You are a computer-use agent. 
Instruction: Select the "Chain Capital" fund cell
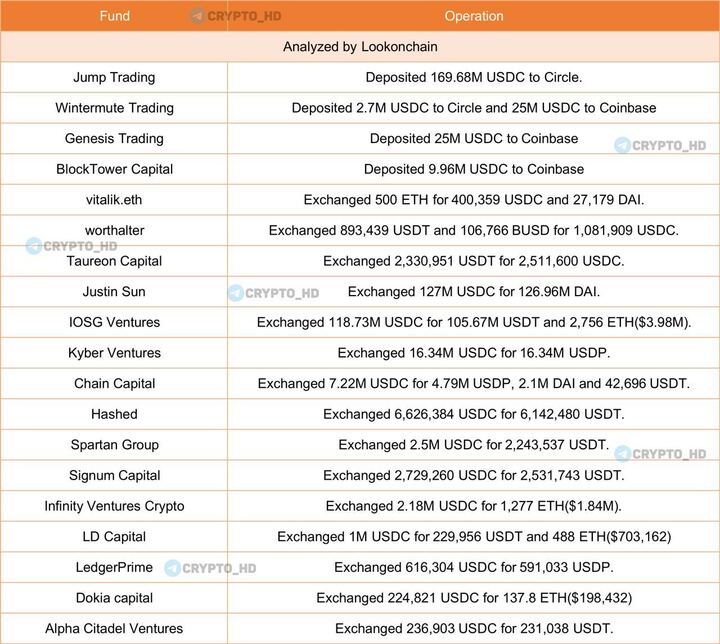pos(114,384)
